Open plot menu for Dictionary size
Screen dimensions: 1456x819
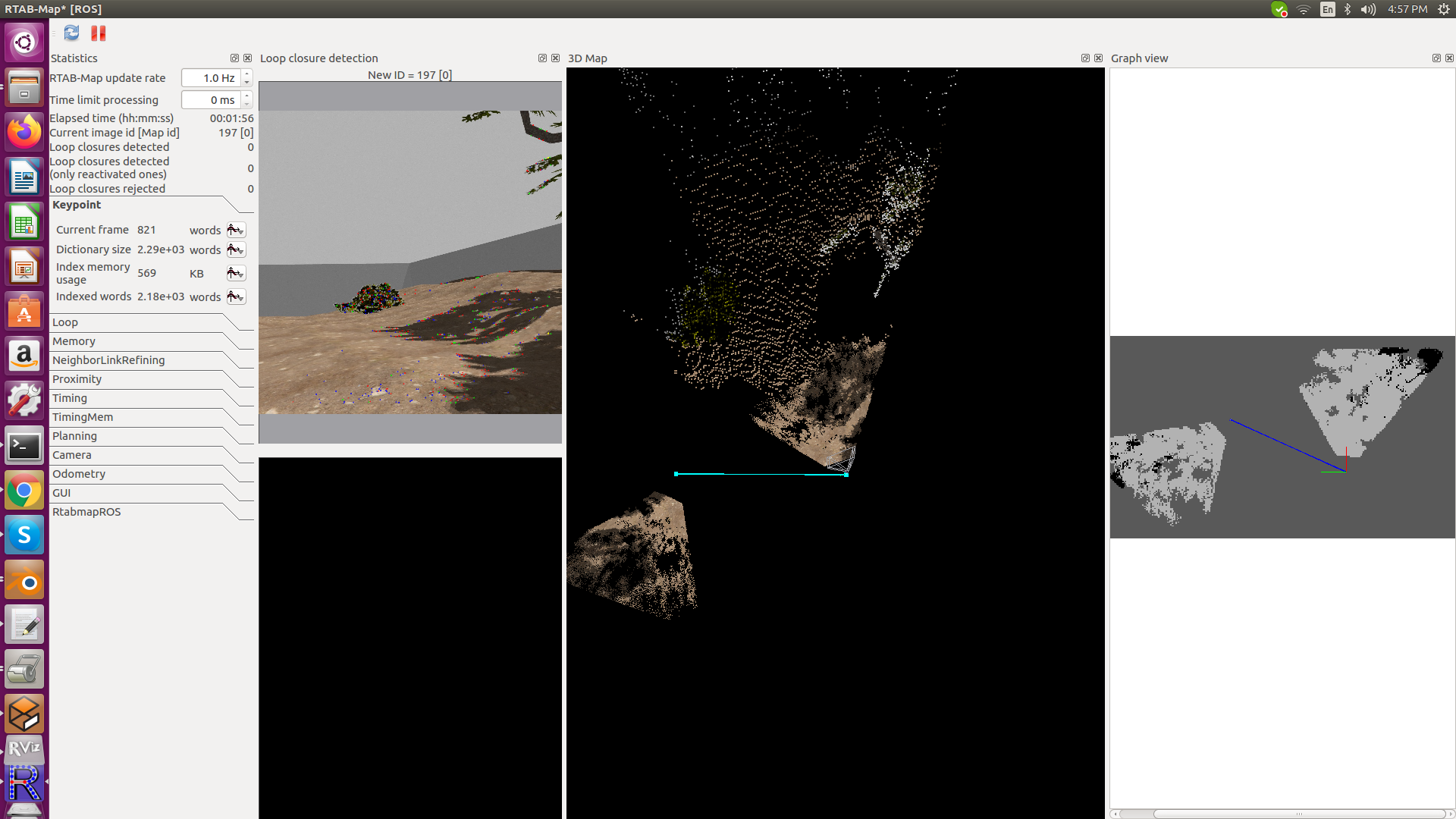click(x=236, y=249)
